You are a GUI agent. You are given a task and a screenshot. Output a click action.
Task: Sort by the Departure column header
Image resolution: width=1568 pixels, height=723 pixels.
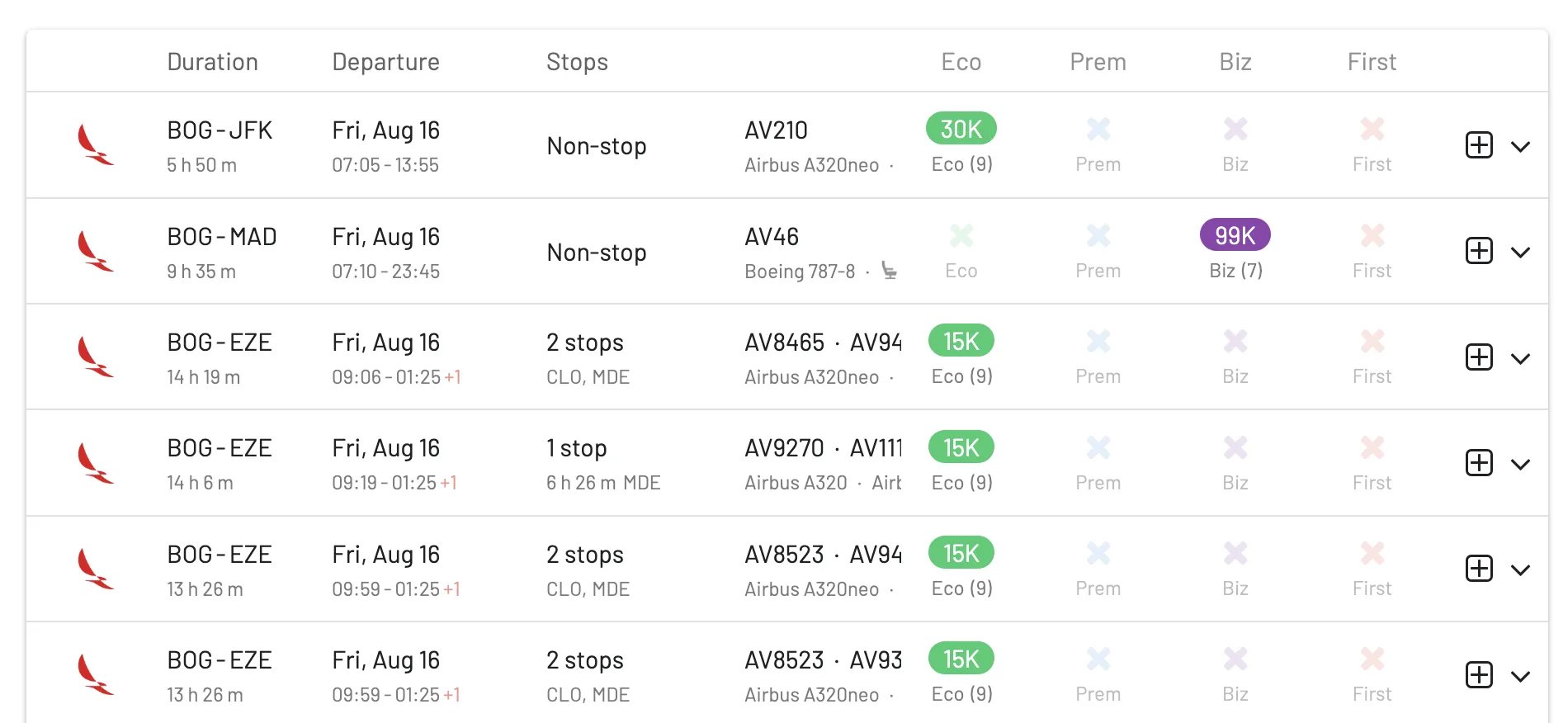(x=385, y=62)
